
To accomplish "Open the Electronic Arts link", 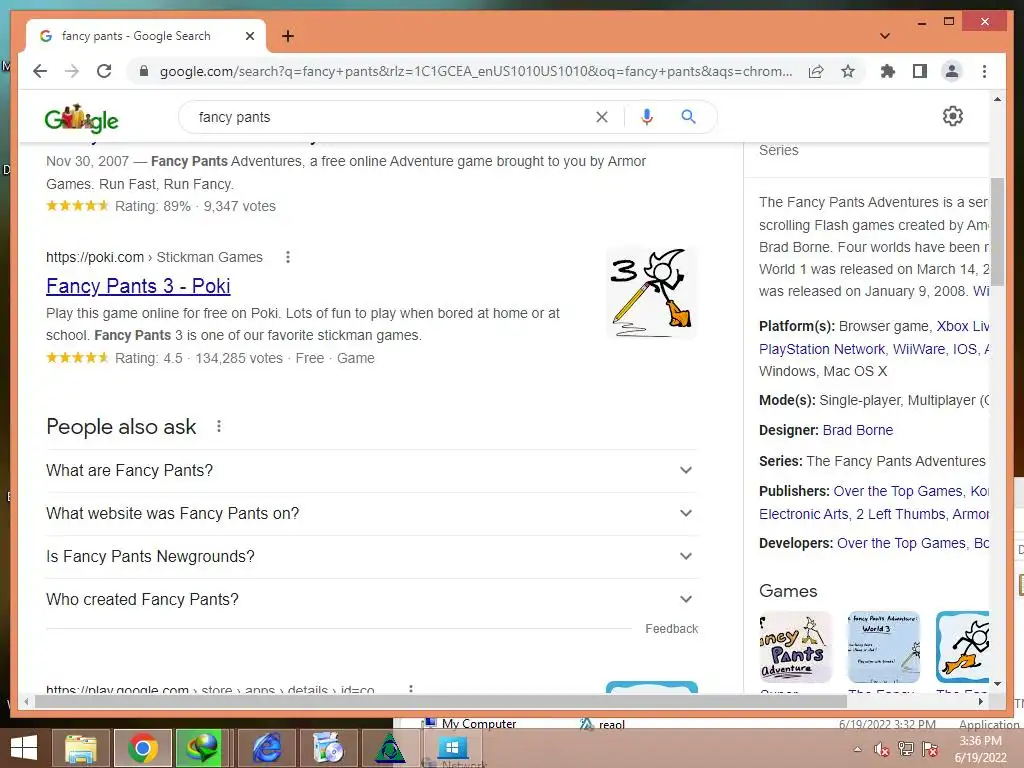I will (803, 515).
